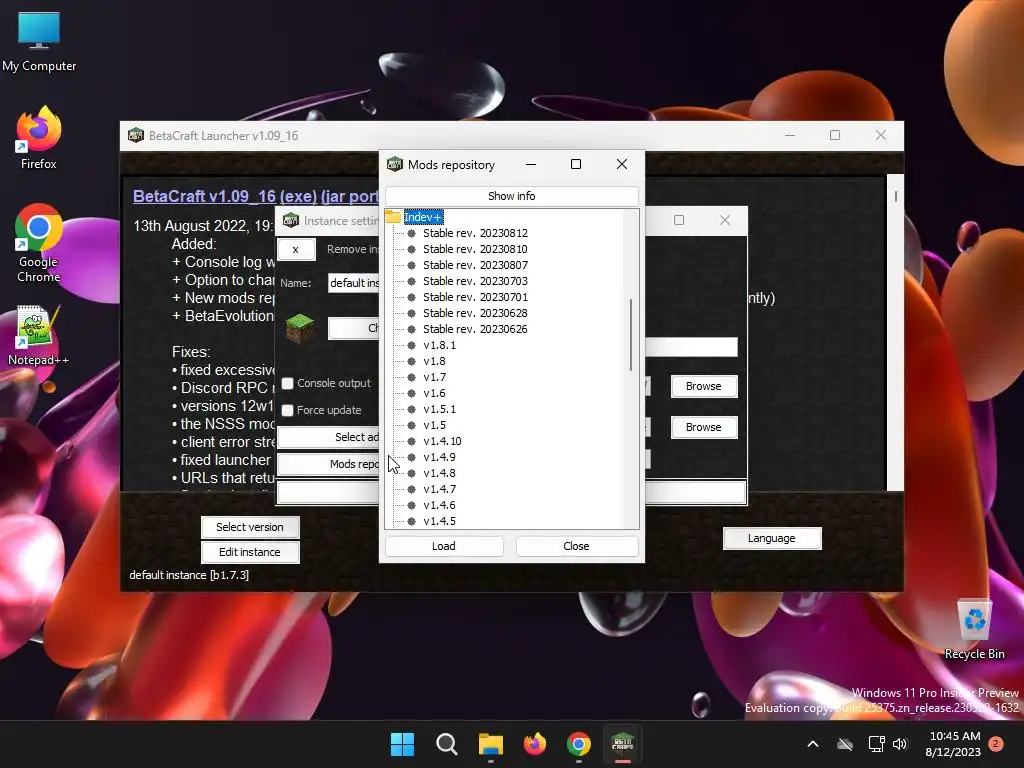This screenshot has height=768, width=1024.
Task: Select v1.7 in mods list
Action: (x=434, y=377)
